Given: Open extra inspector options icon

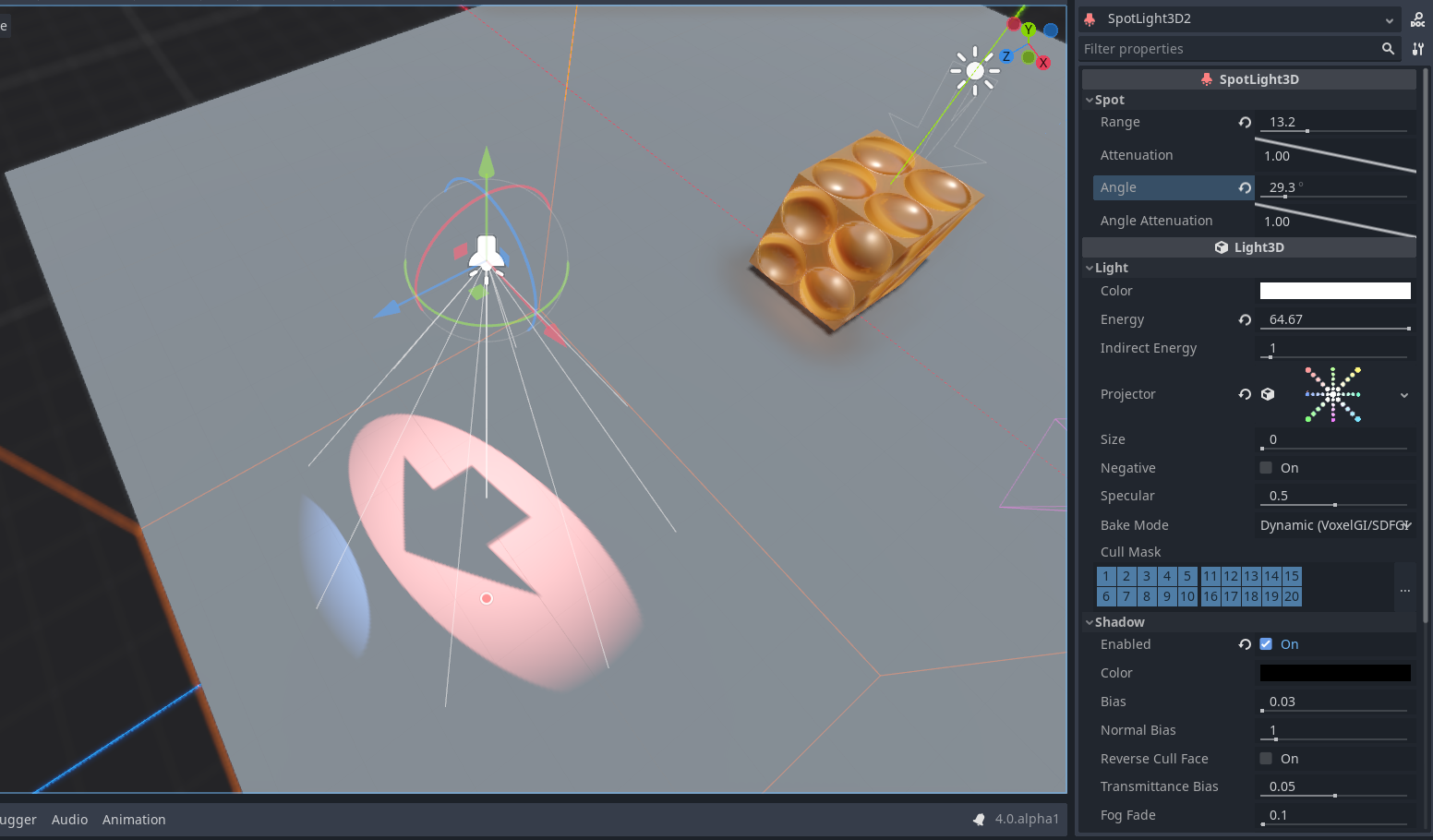Looking at the screenshot, I should coord(1418,49).
